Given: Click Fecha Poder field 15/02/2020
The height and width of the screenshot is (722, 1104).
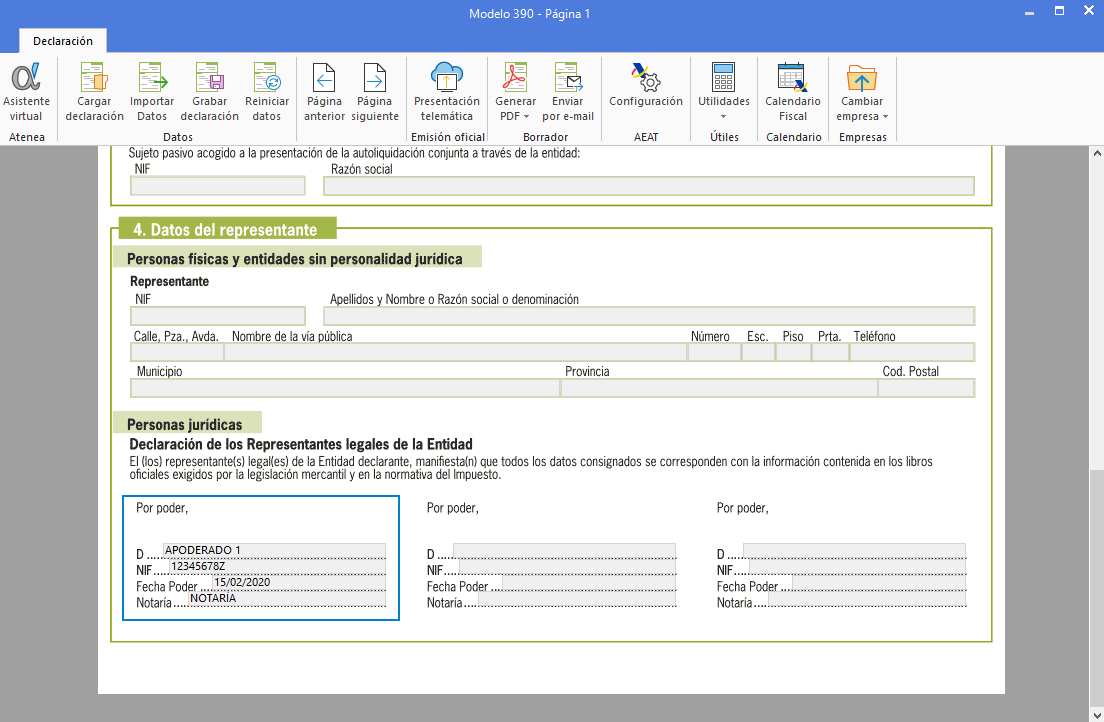Looking at the screenshot, I should coord(299,583).
